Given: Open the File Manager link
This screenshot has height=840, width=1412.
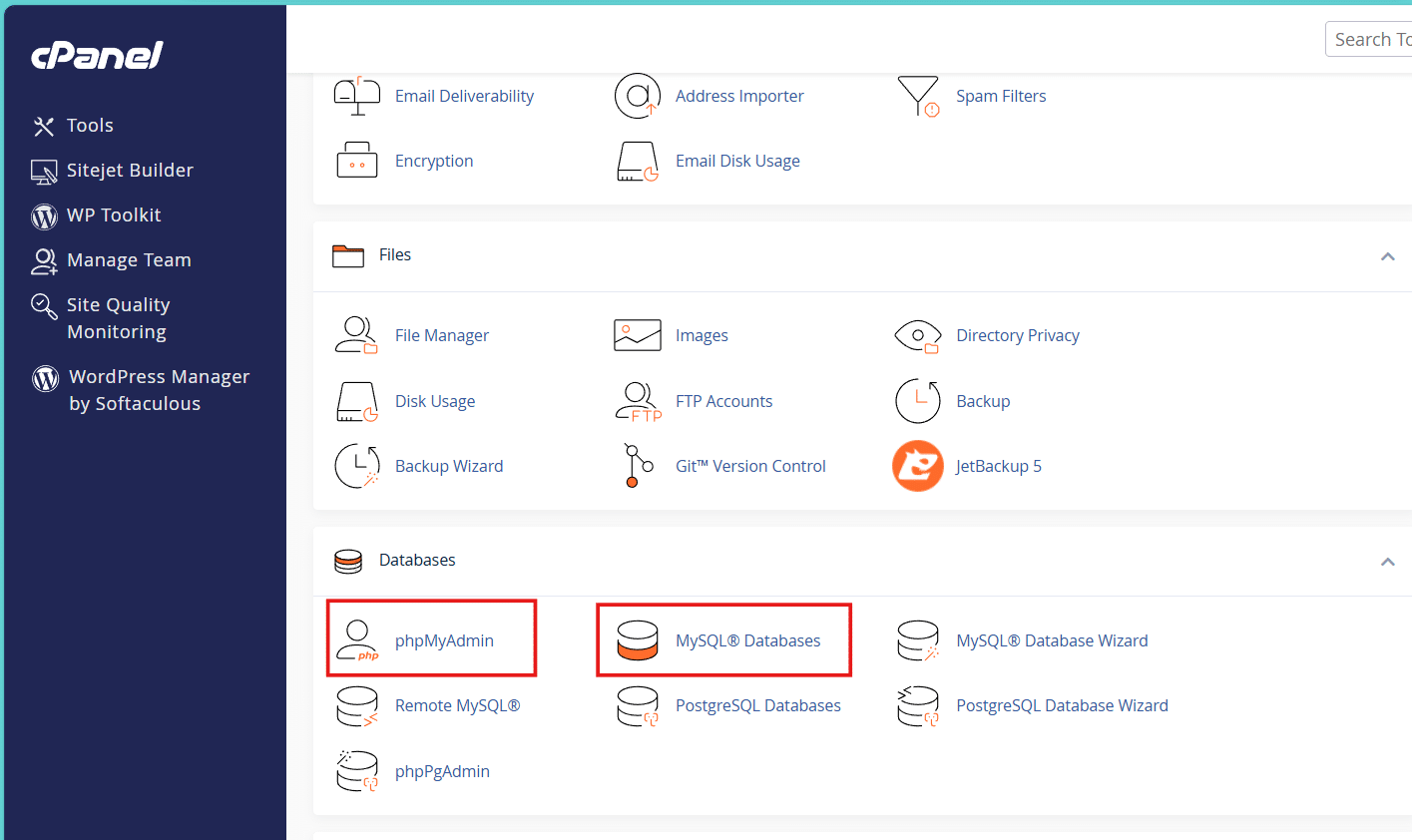Looking at the screenshot, I should tap(442, 335).
